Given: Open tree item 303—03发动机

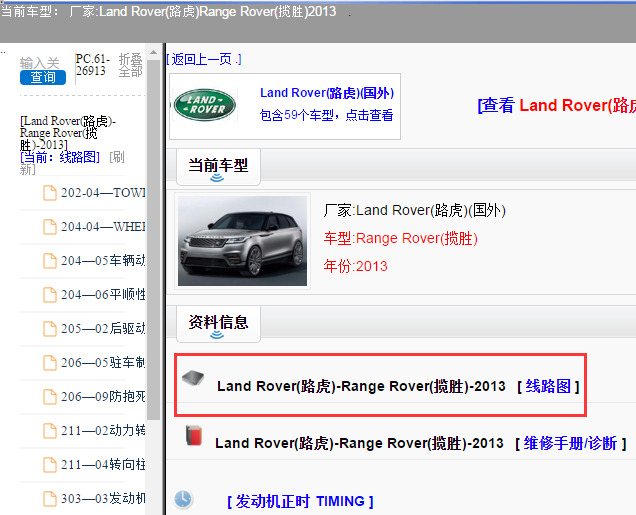Looking at the screenshot, I should [x=103, y=498].
